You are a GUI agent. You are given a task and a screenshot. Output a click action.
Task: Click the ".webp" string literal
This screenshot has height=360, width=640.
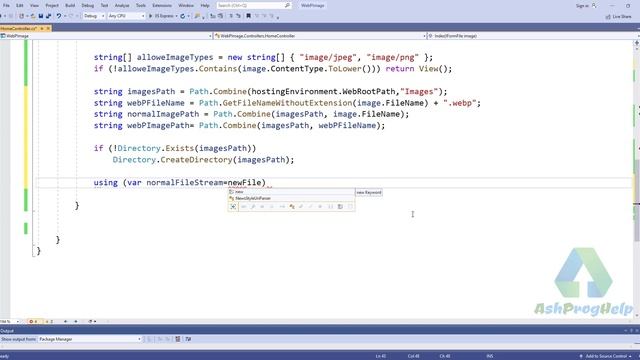460,103
